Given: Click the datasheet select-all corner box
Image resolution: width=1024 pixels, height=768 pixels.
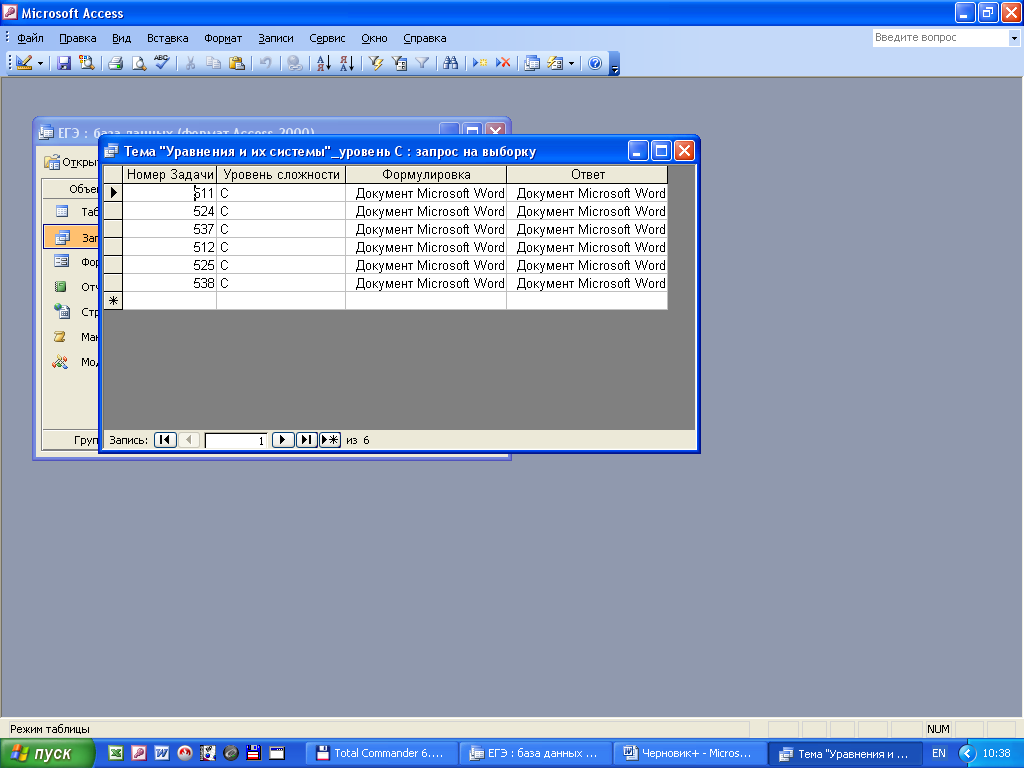Looking at the screenshot, I should coord(113,174).
